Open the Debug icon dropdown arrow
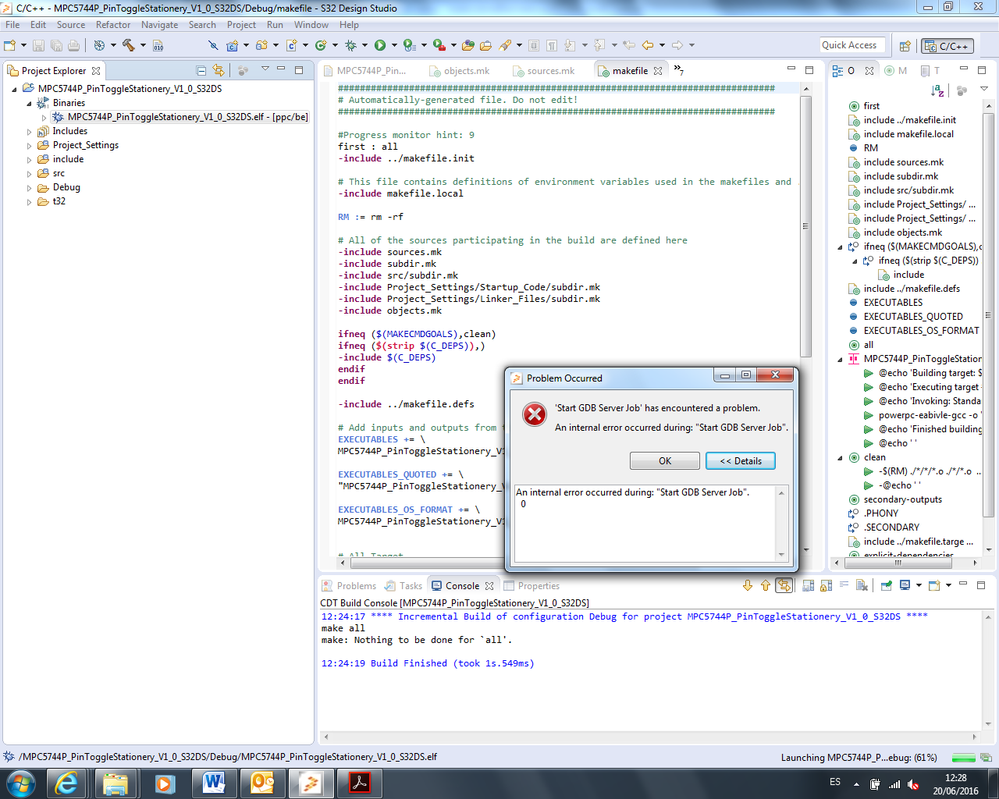 [364, 45]
